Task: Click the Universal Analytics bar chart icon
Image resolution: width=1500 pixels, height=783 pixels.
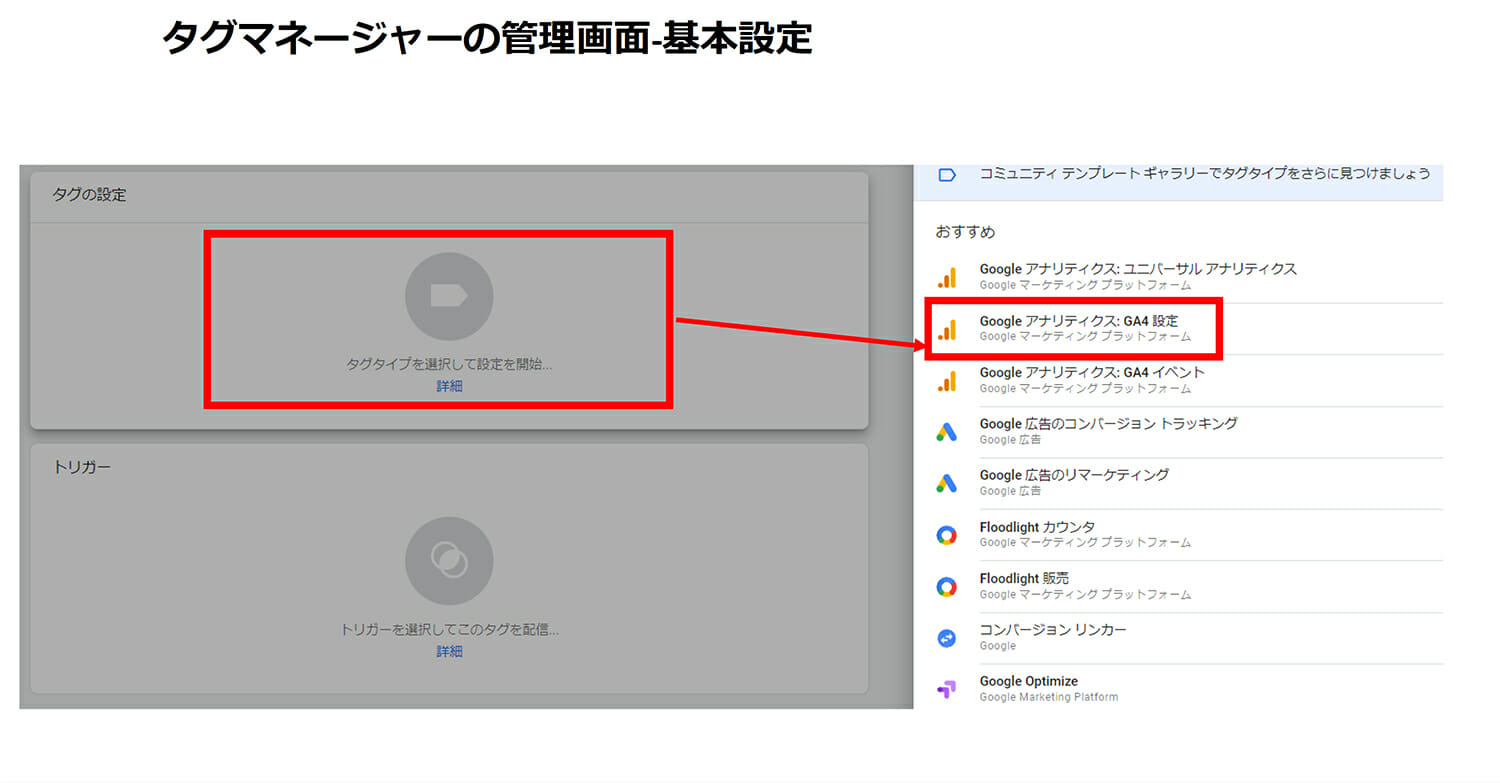Action: click(x=947, y=277)
